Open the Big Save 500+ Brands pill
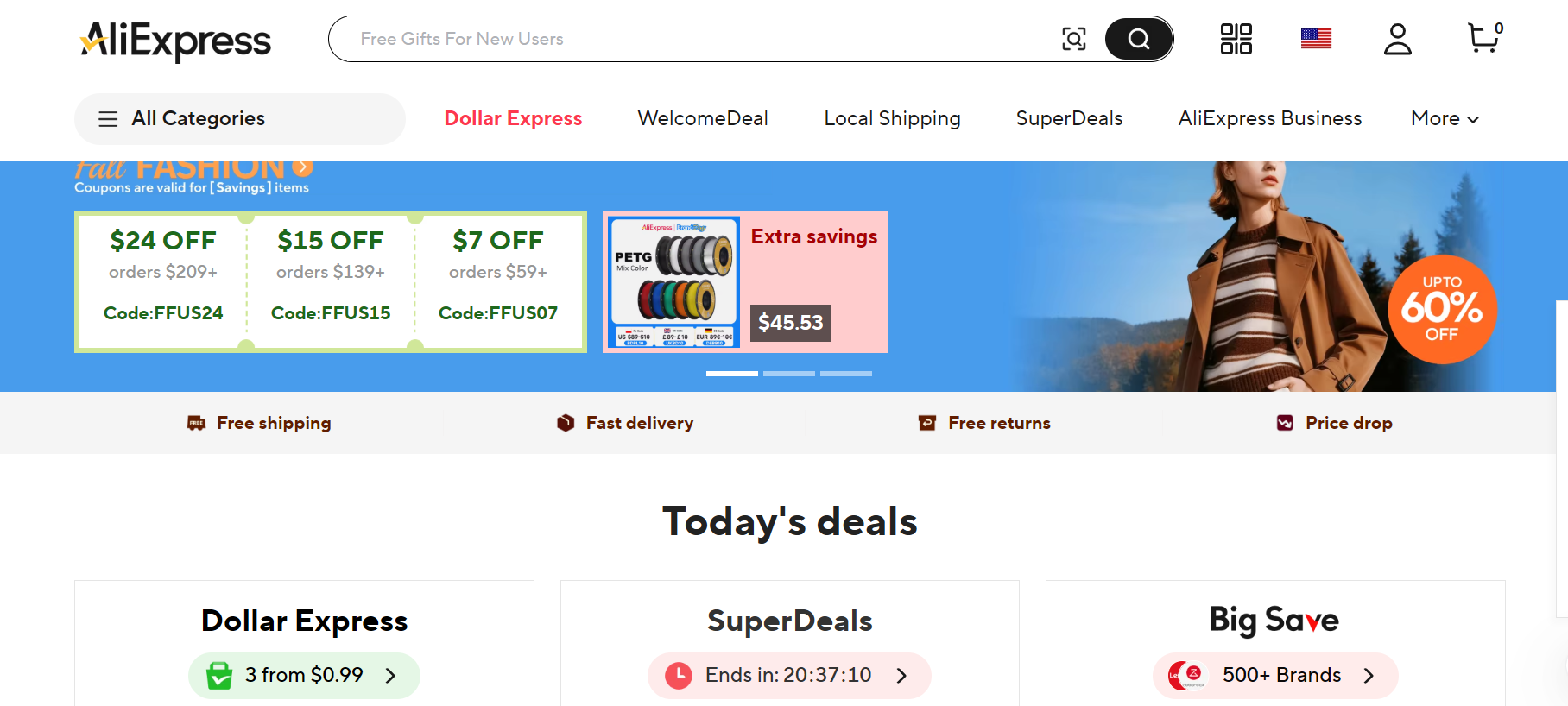 pos(1274,676)
